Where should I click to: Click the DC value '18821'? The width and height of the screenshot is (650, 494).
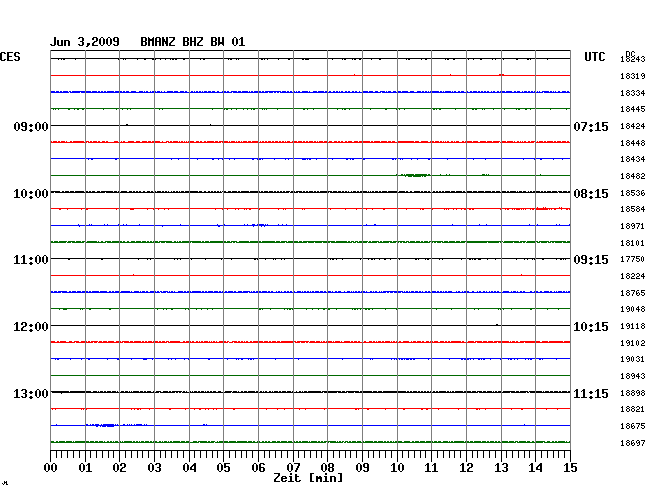(633, 409)
